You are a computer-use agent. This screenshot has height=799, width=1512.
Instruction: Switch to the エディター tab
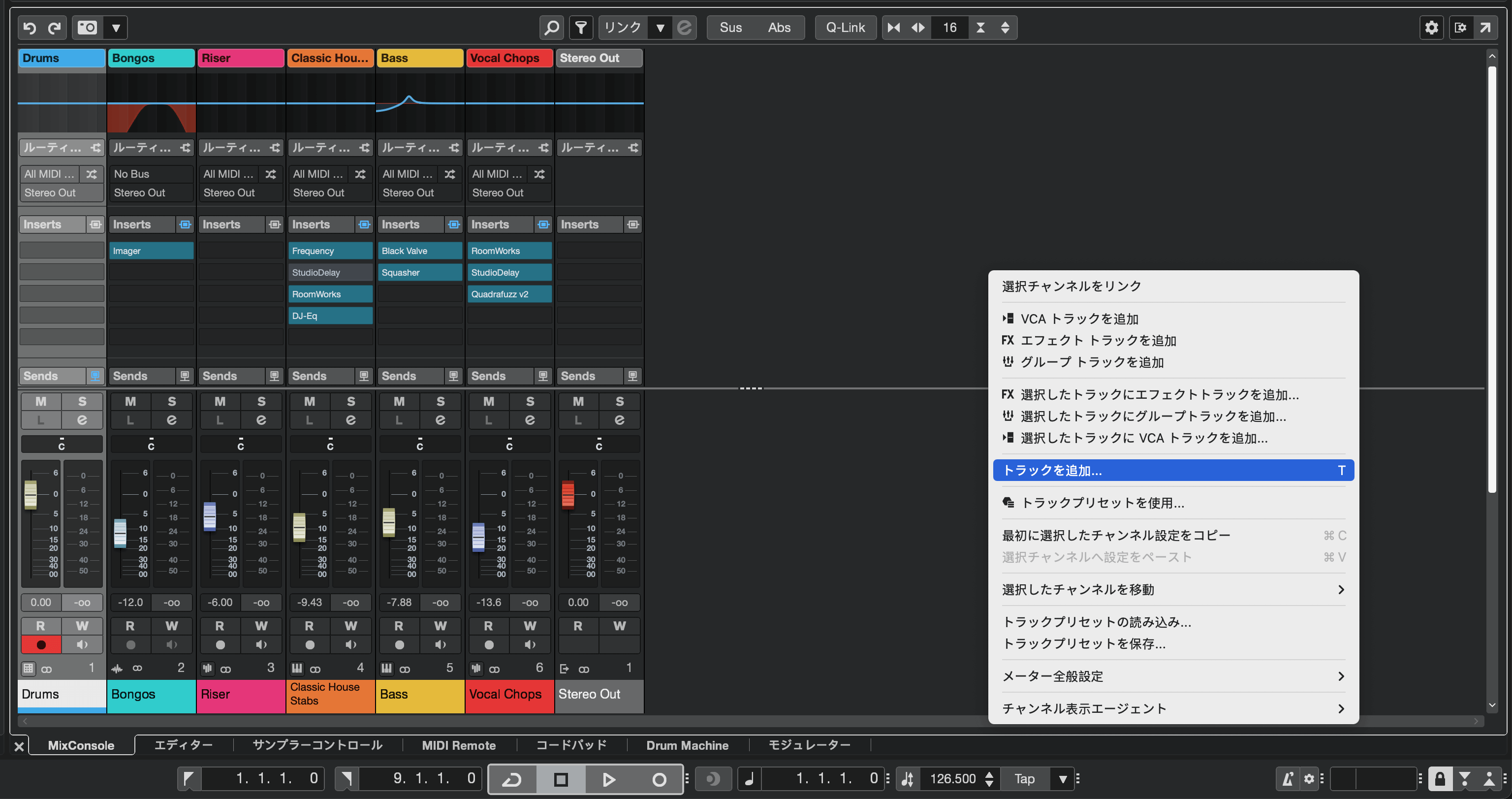tap(183, 745)
